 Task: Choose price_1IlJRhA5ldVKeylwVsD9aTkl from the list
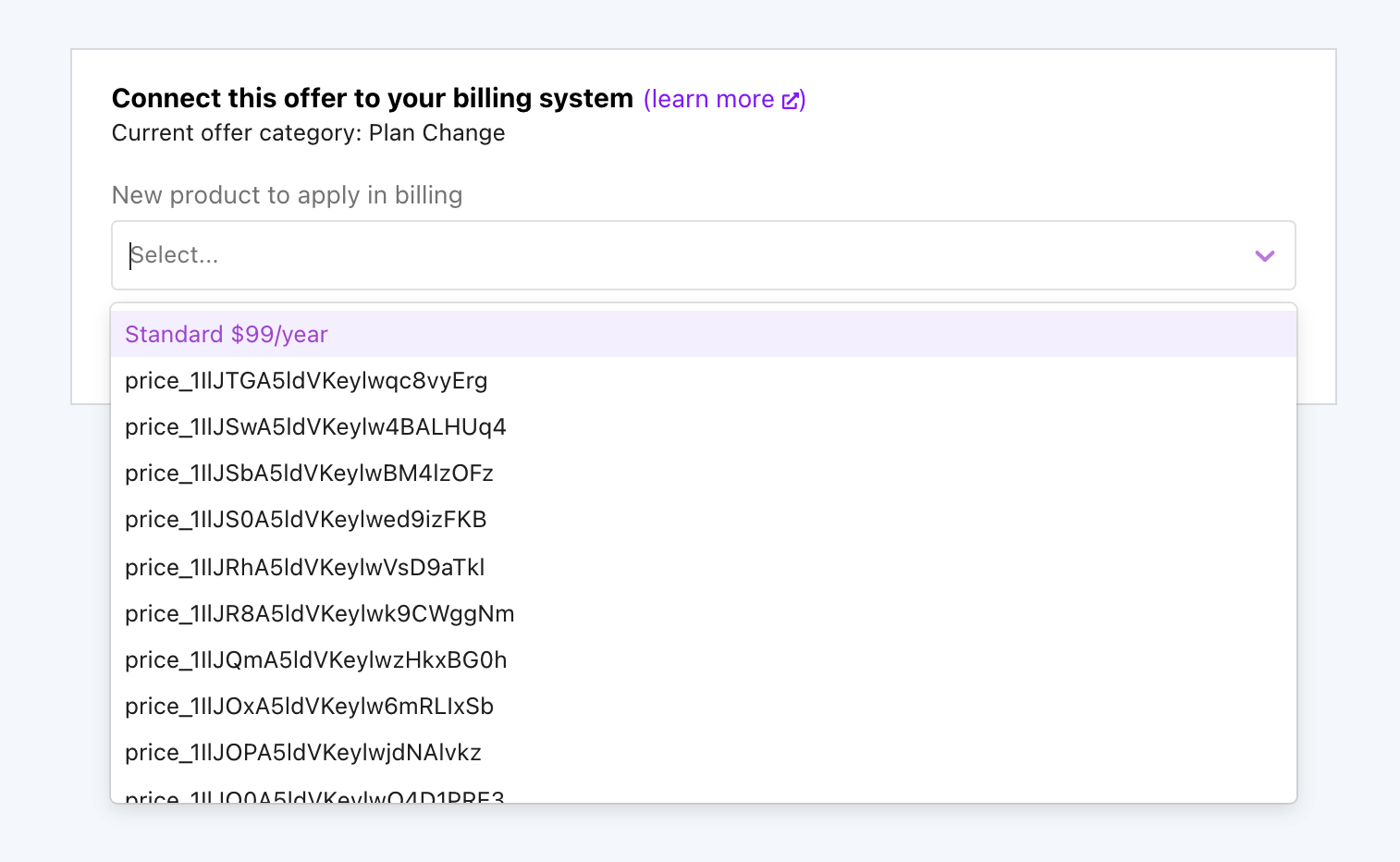[x=305, y=567]
